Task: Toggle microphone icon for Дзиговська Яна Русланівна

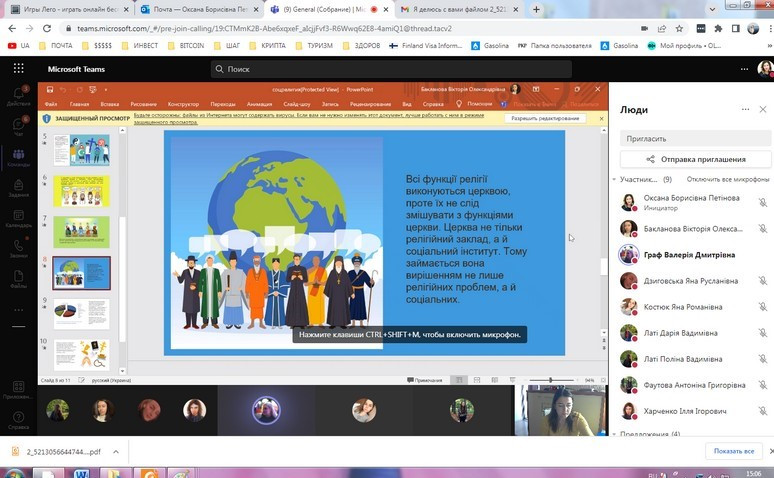Action: coord(761,281)
